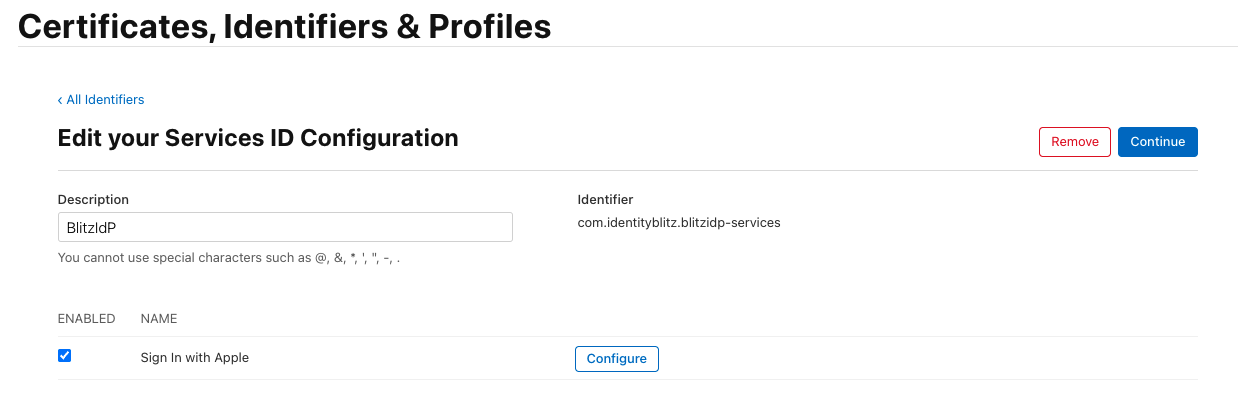Click the com.identityblitz.blitzidp-services identifier value
1256x413 pixels.
(x=678, y=223)
